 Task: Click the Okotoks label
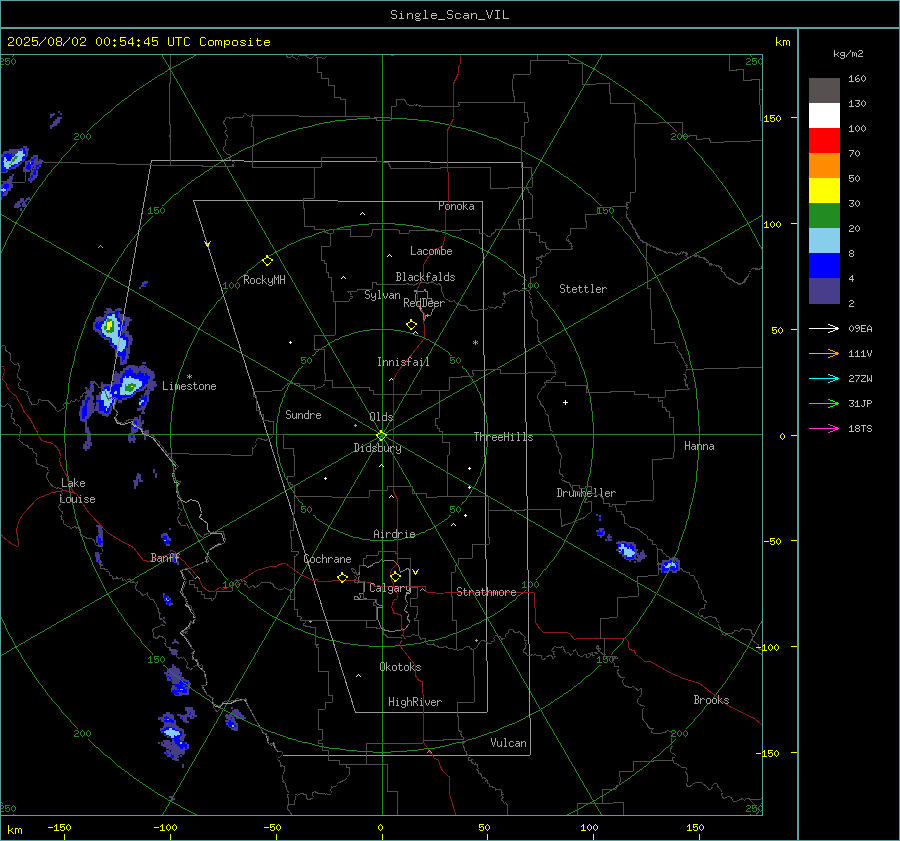[x=400, y=667]
